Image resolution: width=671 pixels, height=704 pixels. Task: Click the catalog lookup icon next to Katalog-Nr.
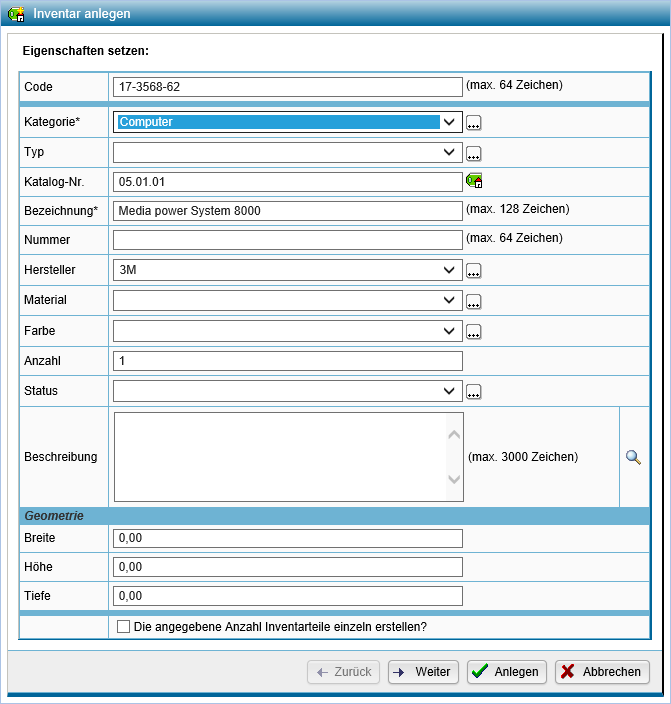pos(474,180)
